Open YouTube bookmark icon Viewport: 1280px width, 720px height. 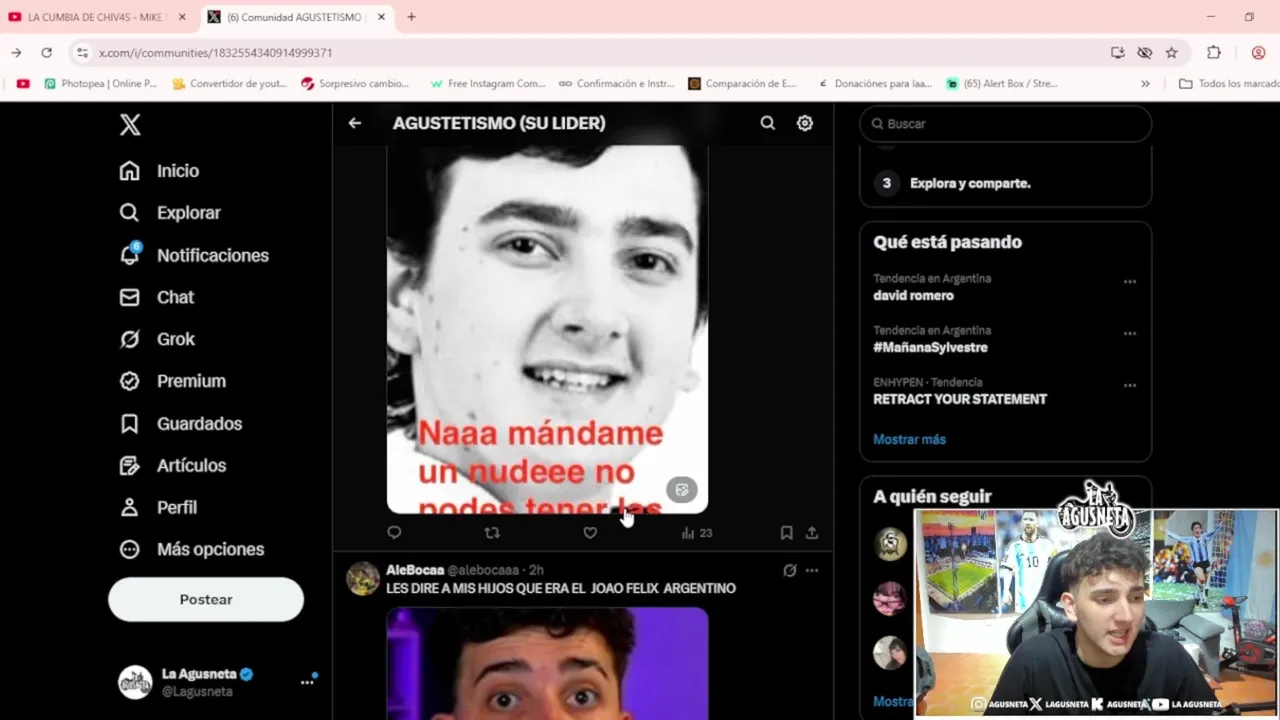pyautogui.click(x=23, y=84)
